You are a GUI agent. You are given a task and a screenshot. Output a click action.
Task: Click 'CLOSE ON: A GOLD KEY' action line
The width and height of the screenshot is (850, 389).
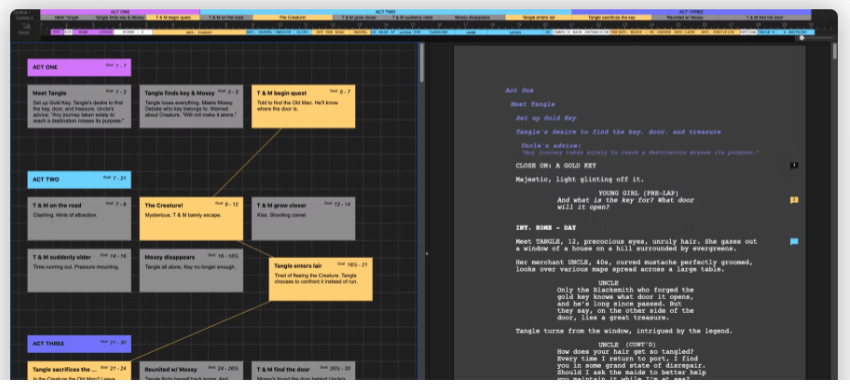556,166
